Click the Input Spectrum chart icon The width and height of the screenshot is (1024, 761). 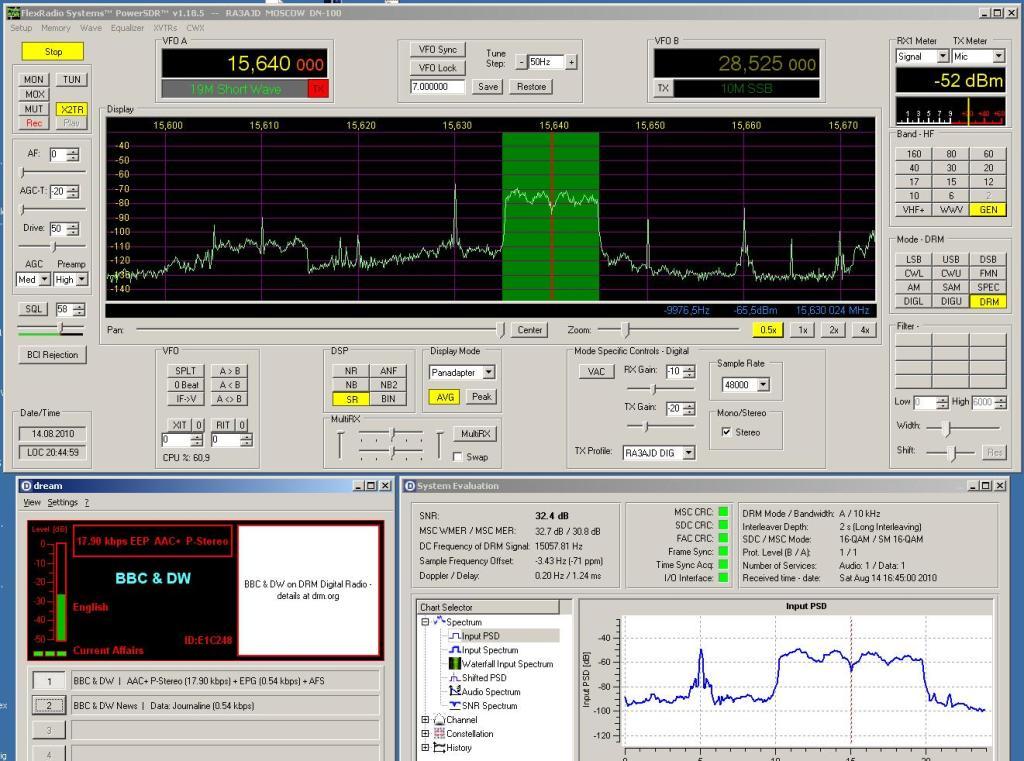[x=454, y=650]
